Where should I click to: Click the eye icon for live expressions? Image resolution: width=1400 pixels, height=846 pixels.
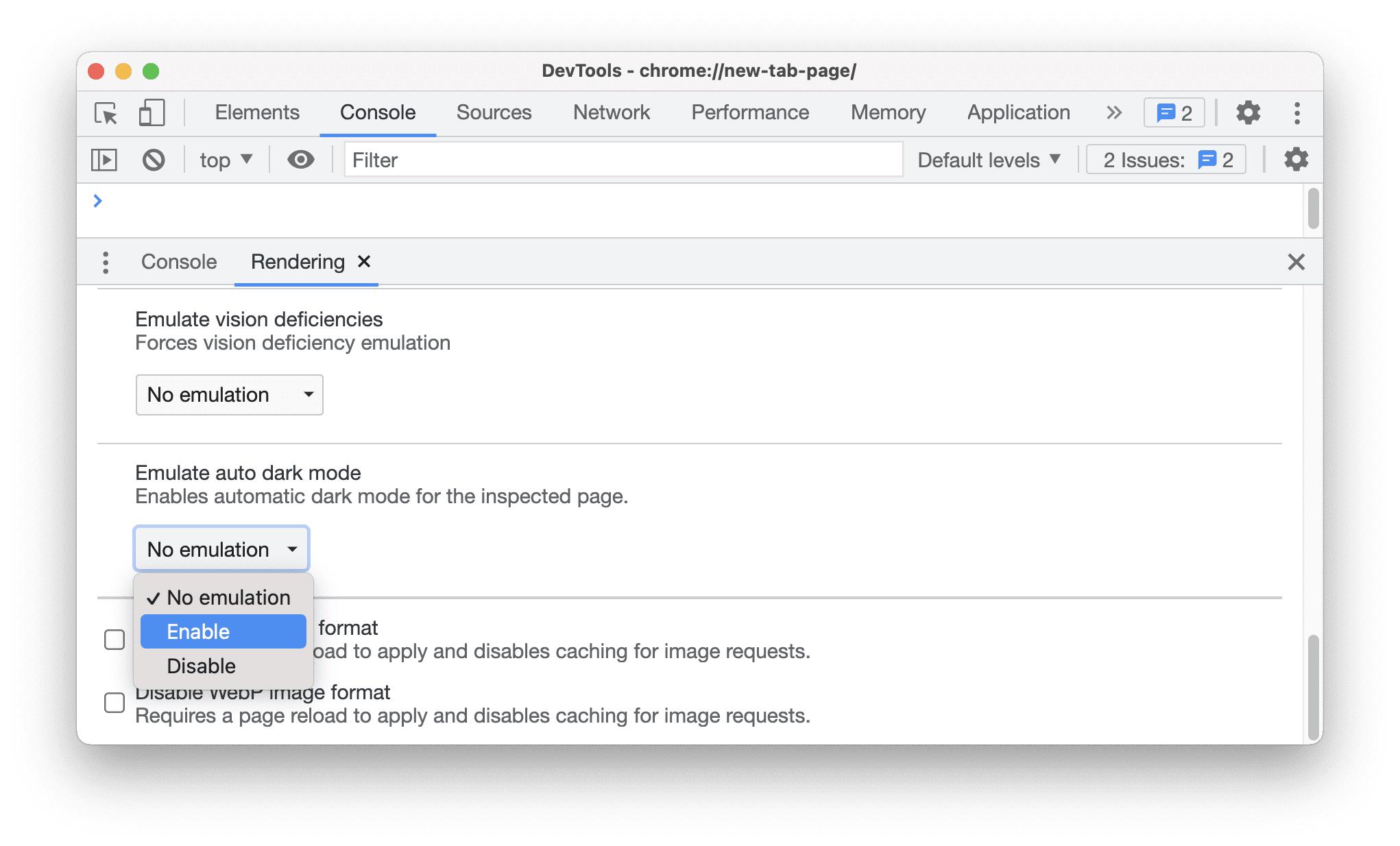299,160
